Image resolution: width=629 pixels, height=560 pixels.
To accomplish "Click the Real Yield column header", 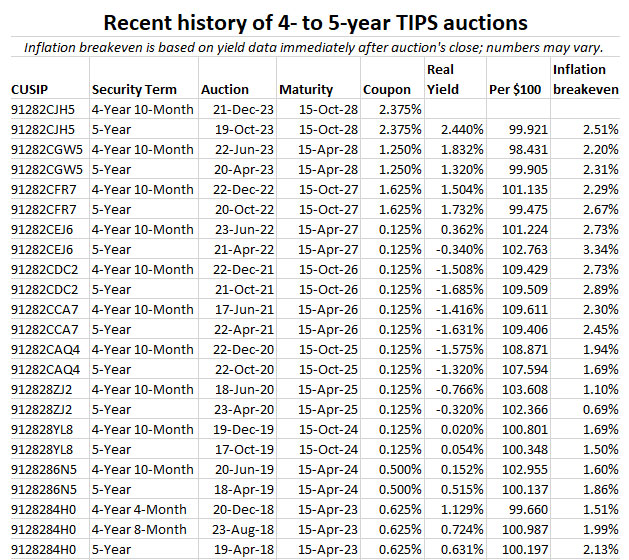I will (x=441, y=79).
